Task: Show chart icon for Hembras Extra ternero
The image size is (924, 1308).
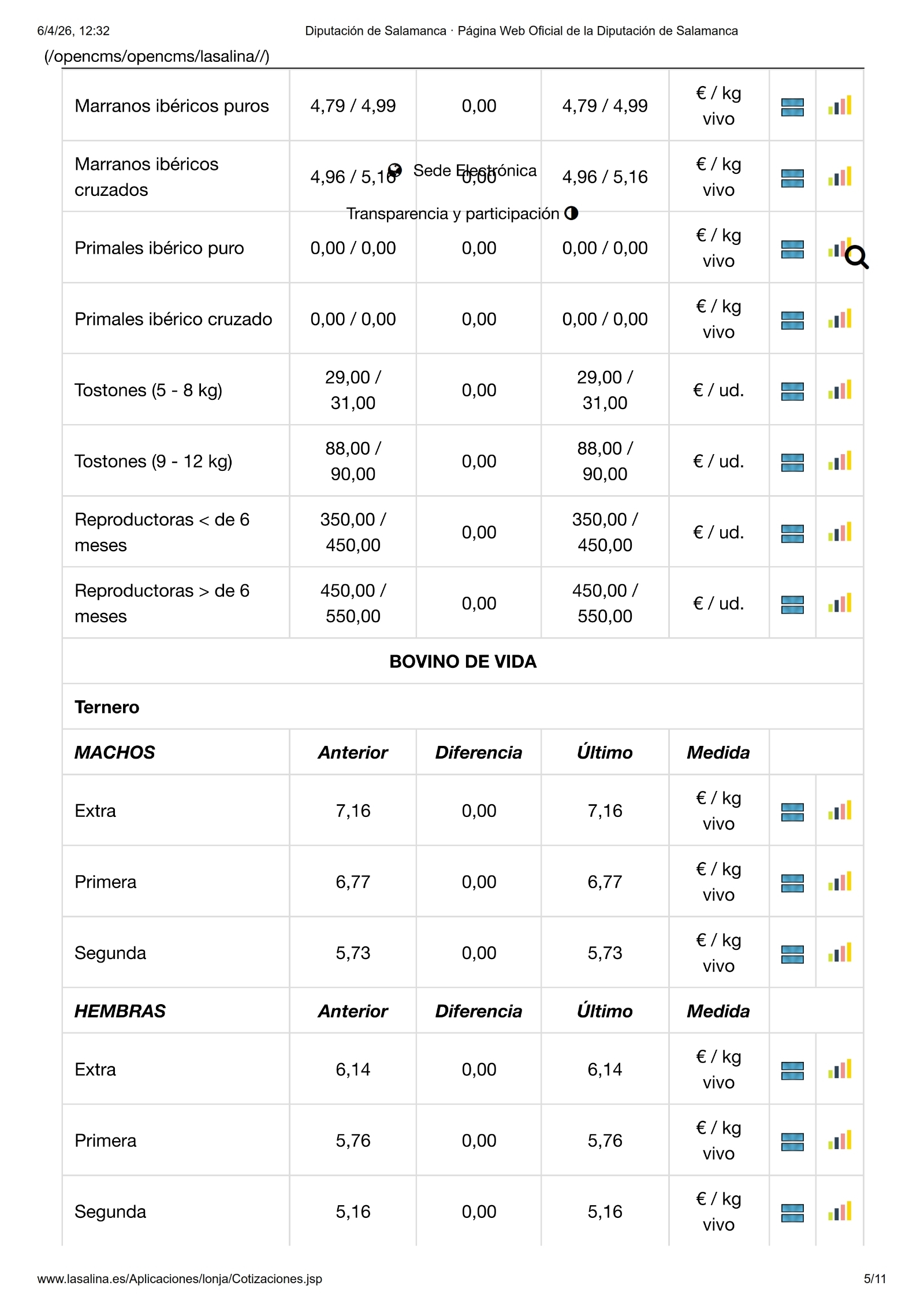Action: 840,1069
